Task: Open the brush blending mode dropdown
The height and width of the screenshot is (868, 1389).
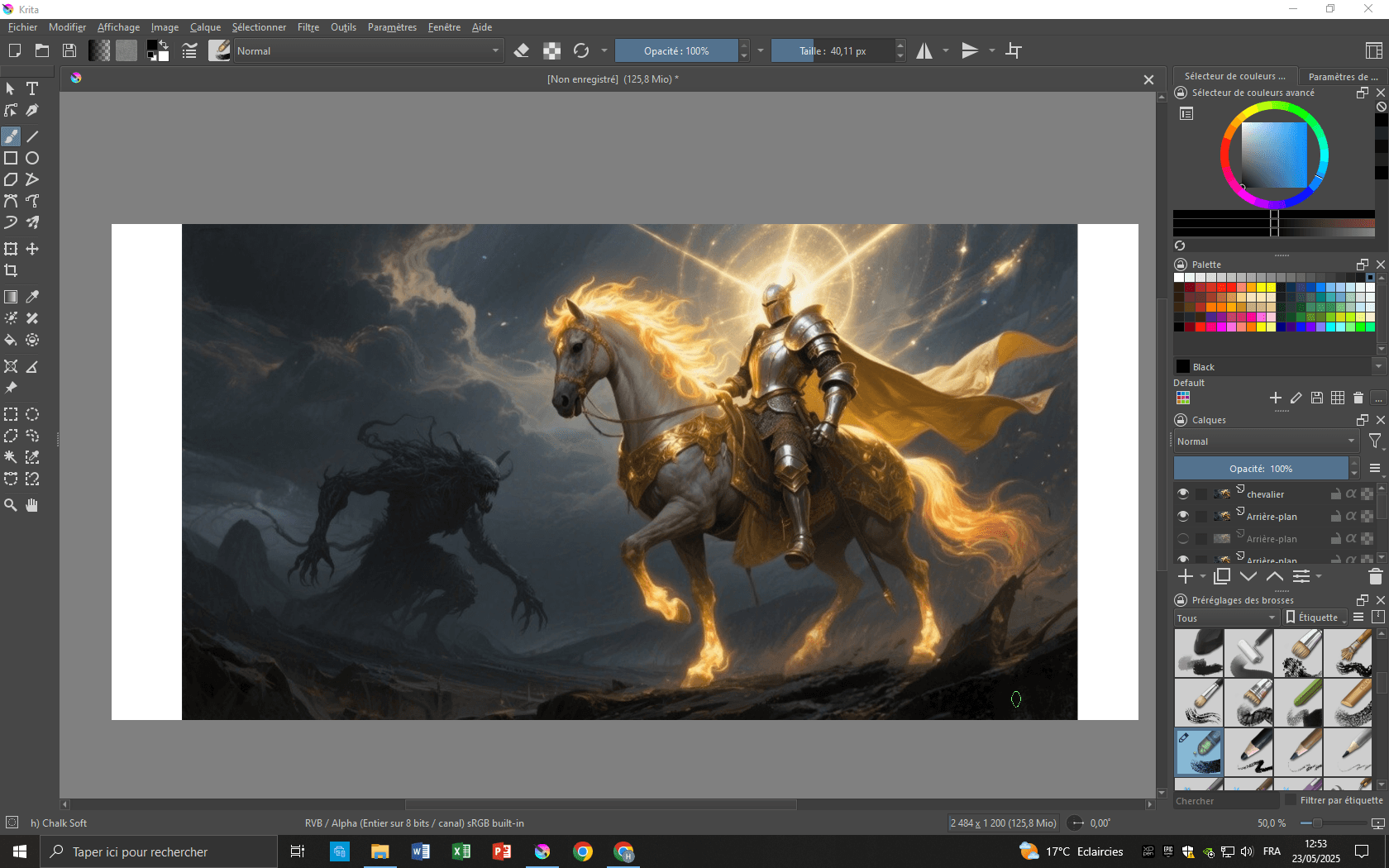Action: tap(368, 50)
